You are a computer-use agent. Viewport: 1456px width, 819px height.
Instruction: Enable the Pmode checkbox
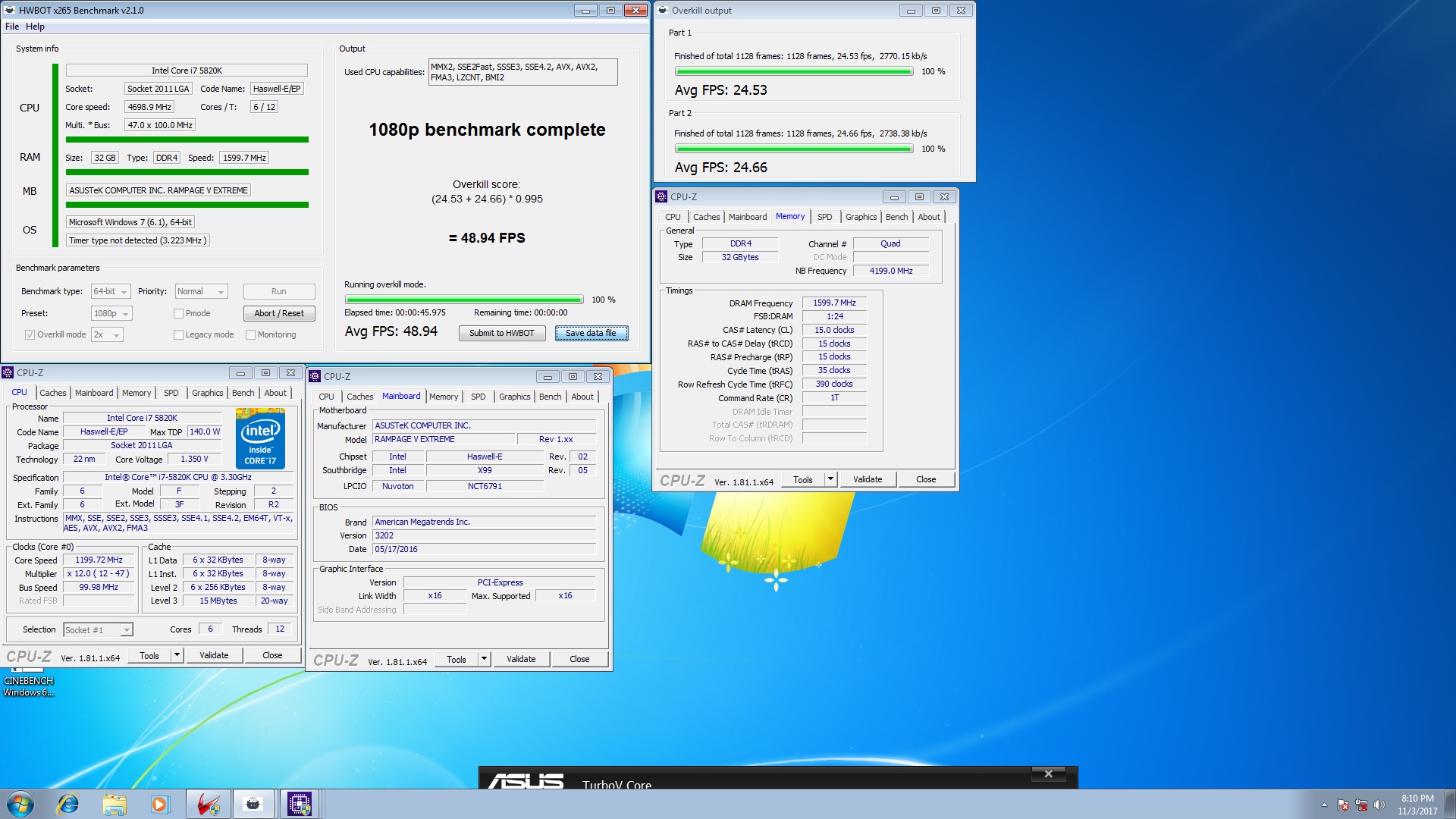pos(179,313)
